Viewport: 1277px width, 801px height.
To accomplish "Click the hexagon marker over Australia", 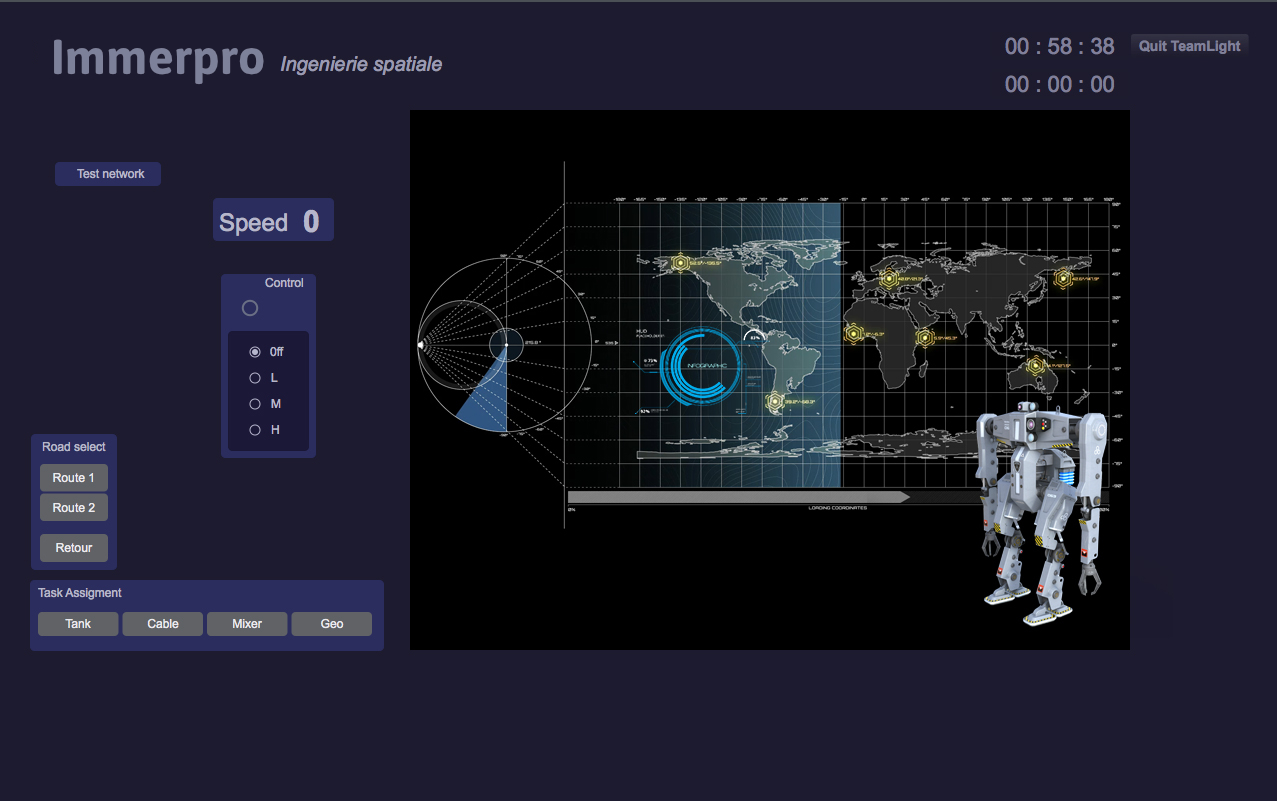I will coord(1036,365).
